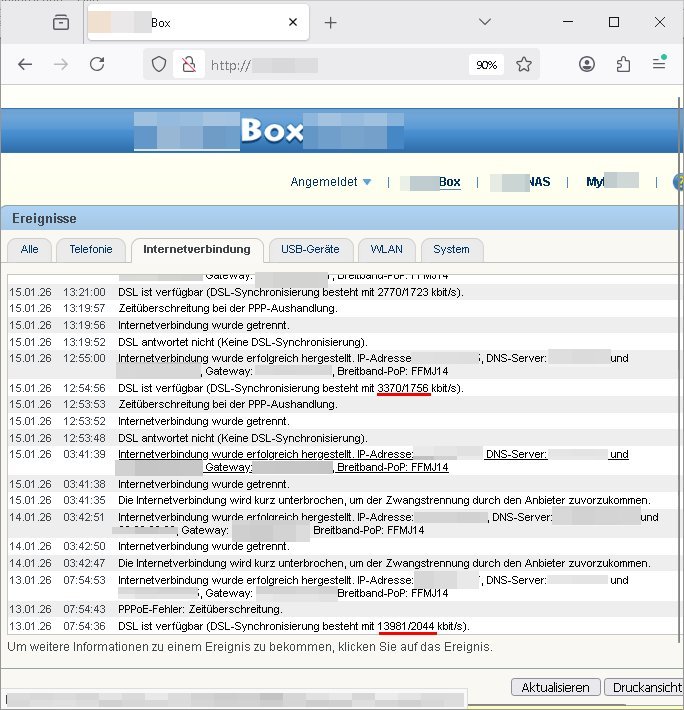
Task: Switch to the Telefonie tab
Action: coord(91,249)
